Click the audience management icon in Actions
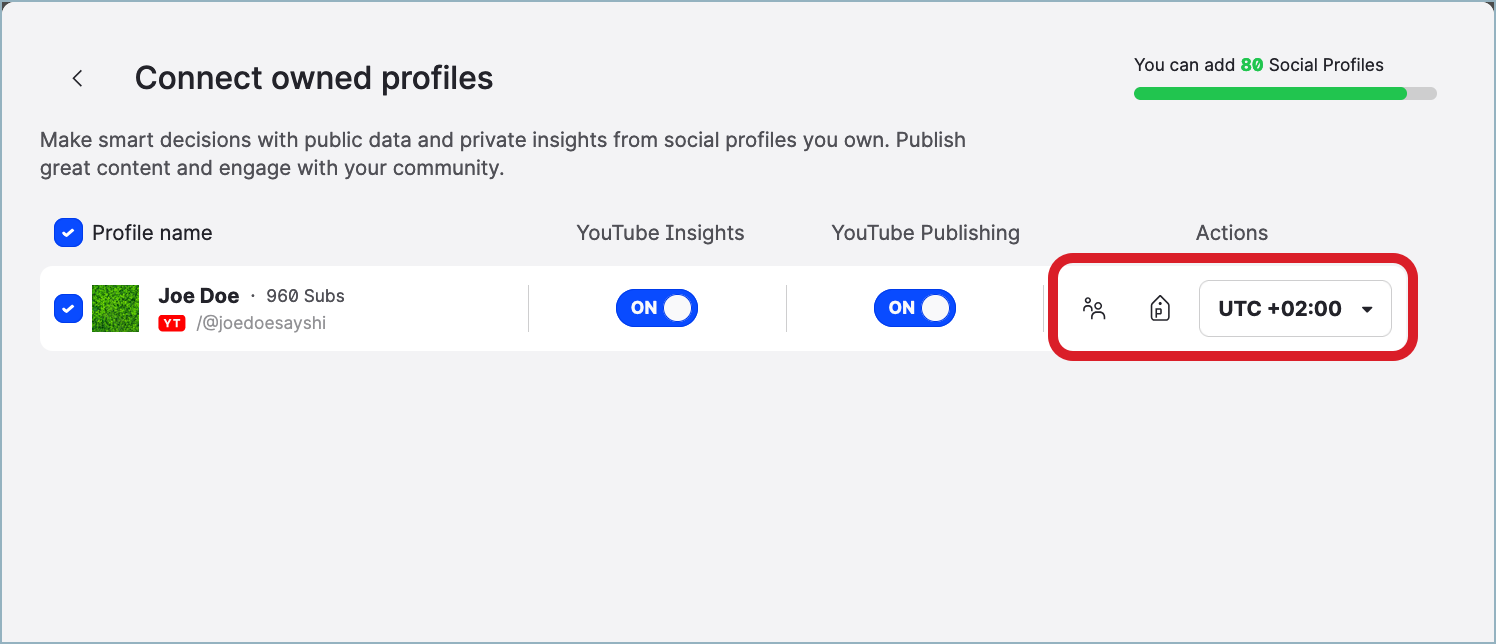This screenshot has height=644, width=1496. (x=1094, y=310)
